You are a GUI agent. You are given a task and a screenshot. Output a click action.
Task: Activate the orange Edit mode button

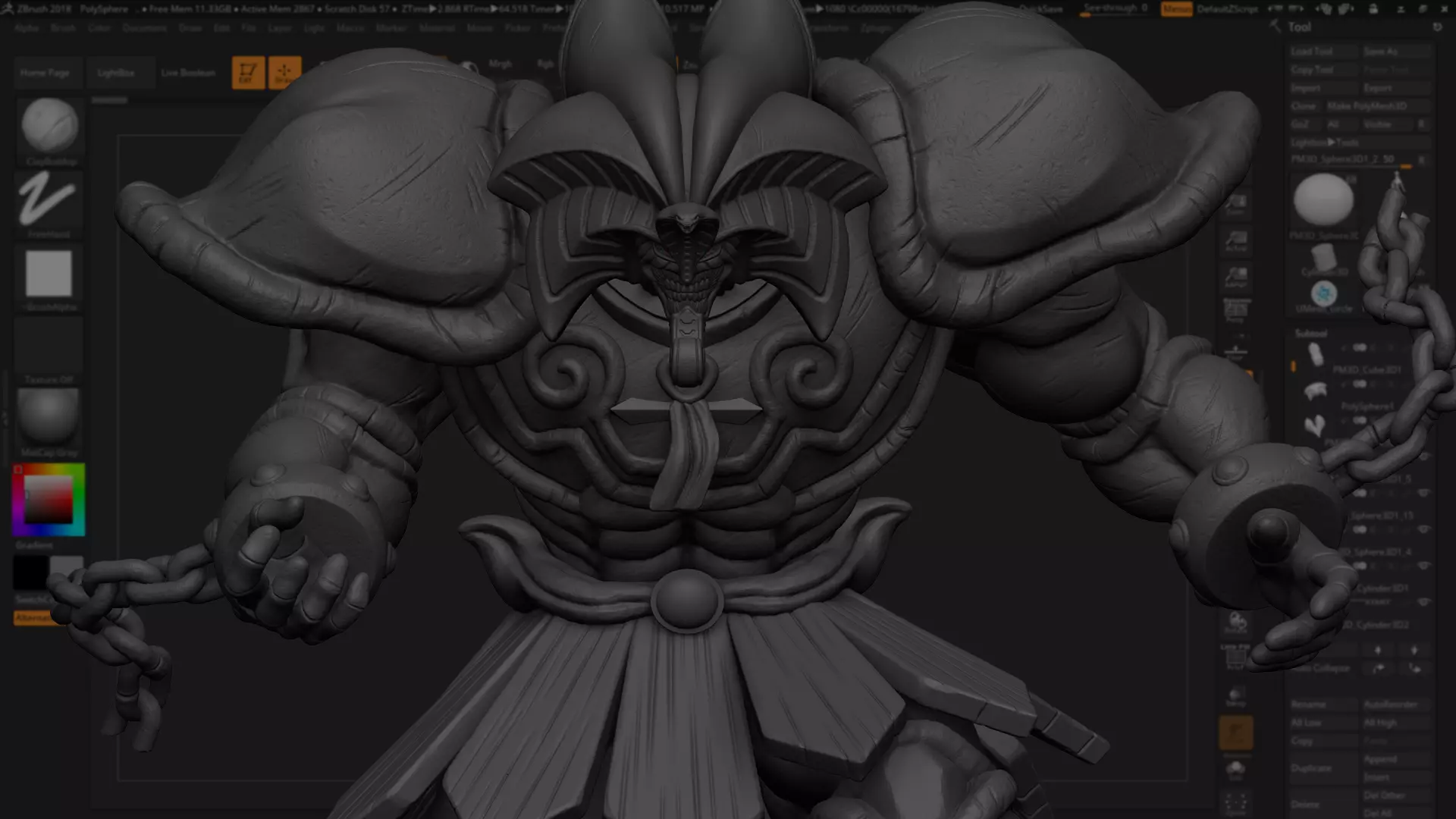pyautogui.click(x=248, y=73)
